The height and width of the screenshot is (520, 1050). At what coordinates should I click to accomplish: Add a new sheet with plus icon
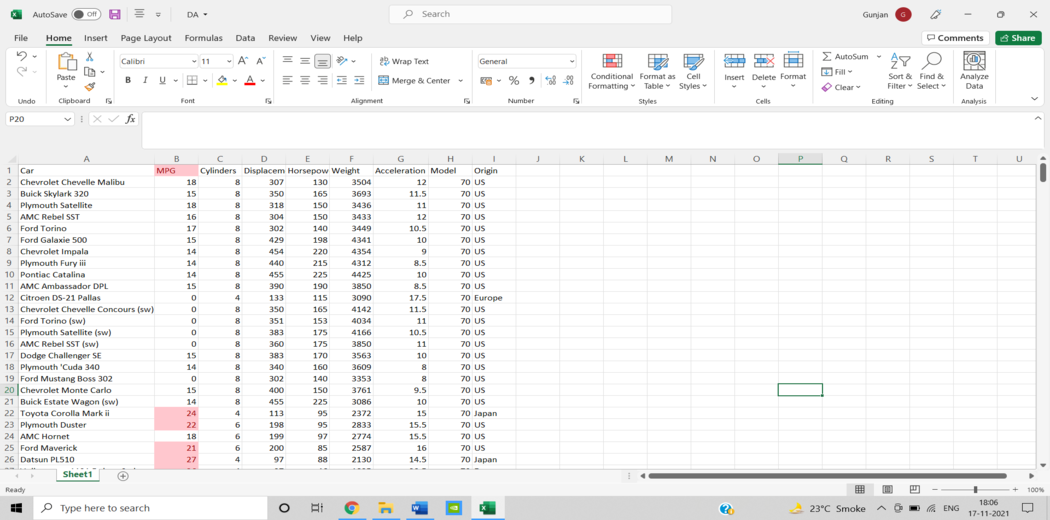pos(123,475)
